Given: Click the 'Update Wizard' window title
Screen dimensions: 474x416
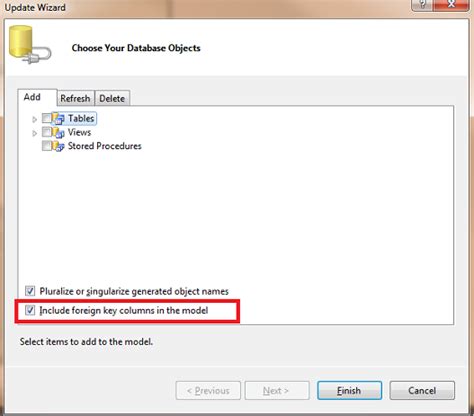Looking at the screenshot, I should pyautogui.click(x=35, y=7).
